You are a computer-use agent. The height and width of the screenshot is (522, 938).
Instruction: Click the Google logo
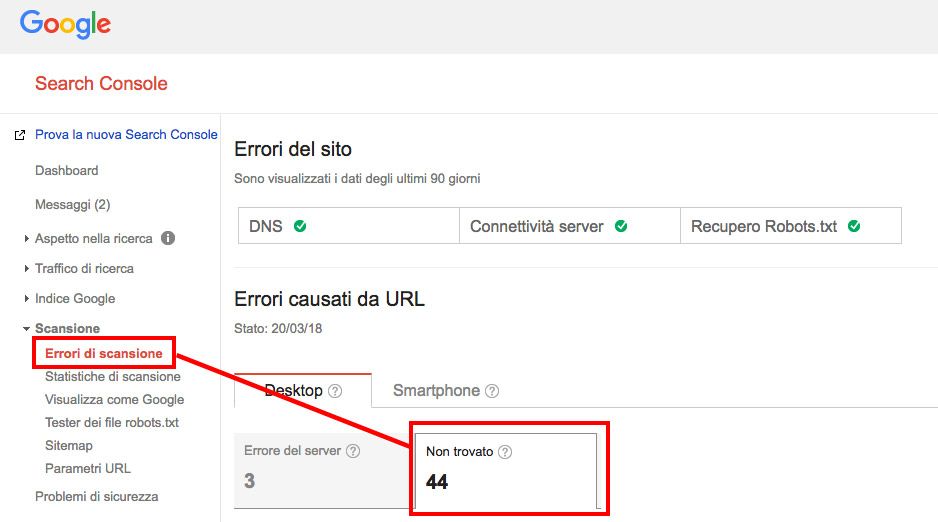pyautogui.click(x=65, y=25)
